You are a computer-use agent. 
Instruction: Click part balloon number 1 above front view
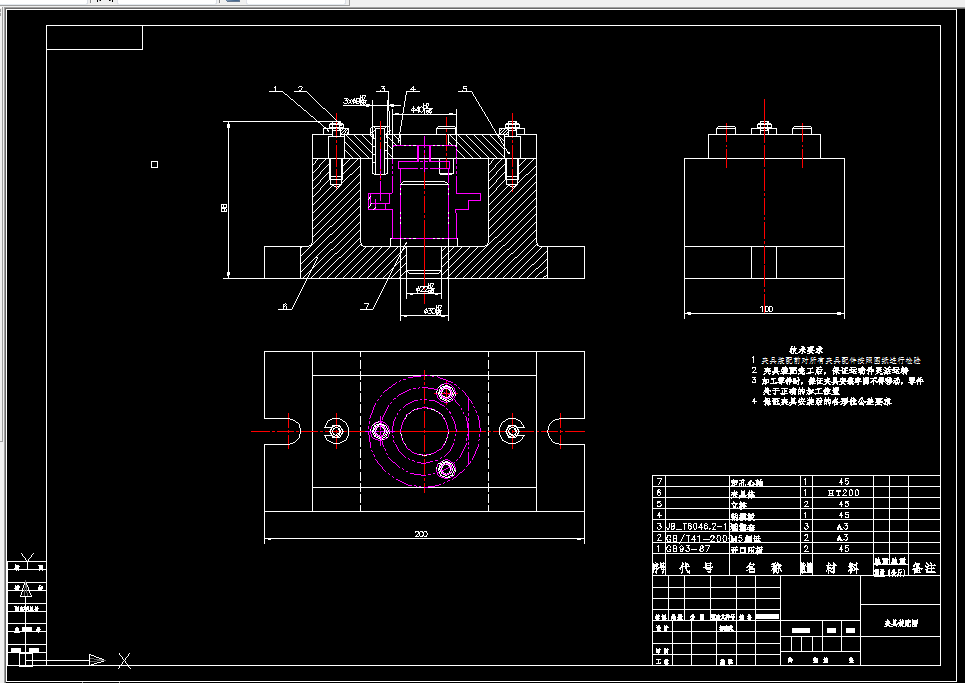[275, 90]
